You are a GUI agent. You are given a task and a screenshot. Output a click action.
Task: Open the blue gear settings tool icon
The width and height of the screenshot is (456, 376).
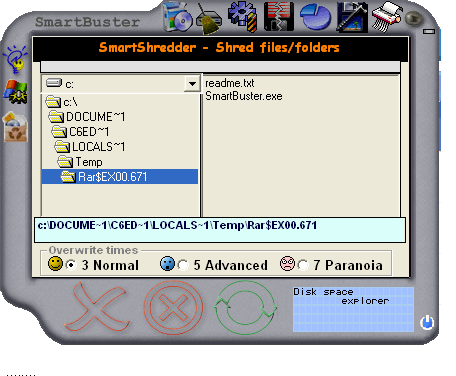pos(243,17)
